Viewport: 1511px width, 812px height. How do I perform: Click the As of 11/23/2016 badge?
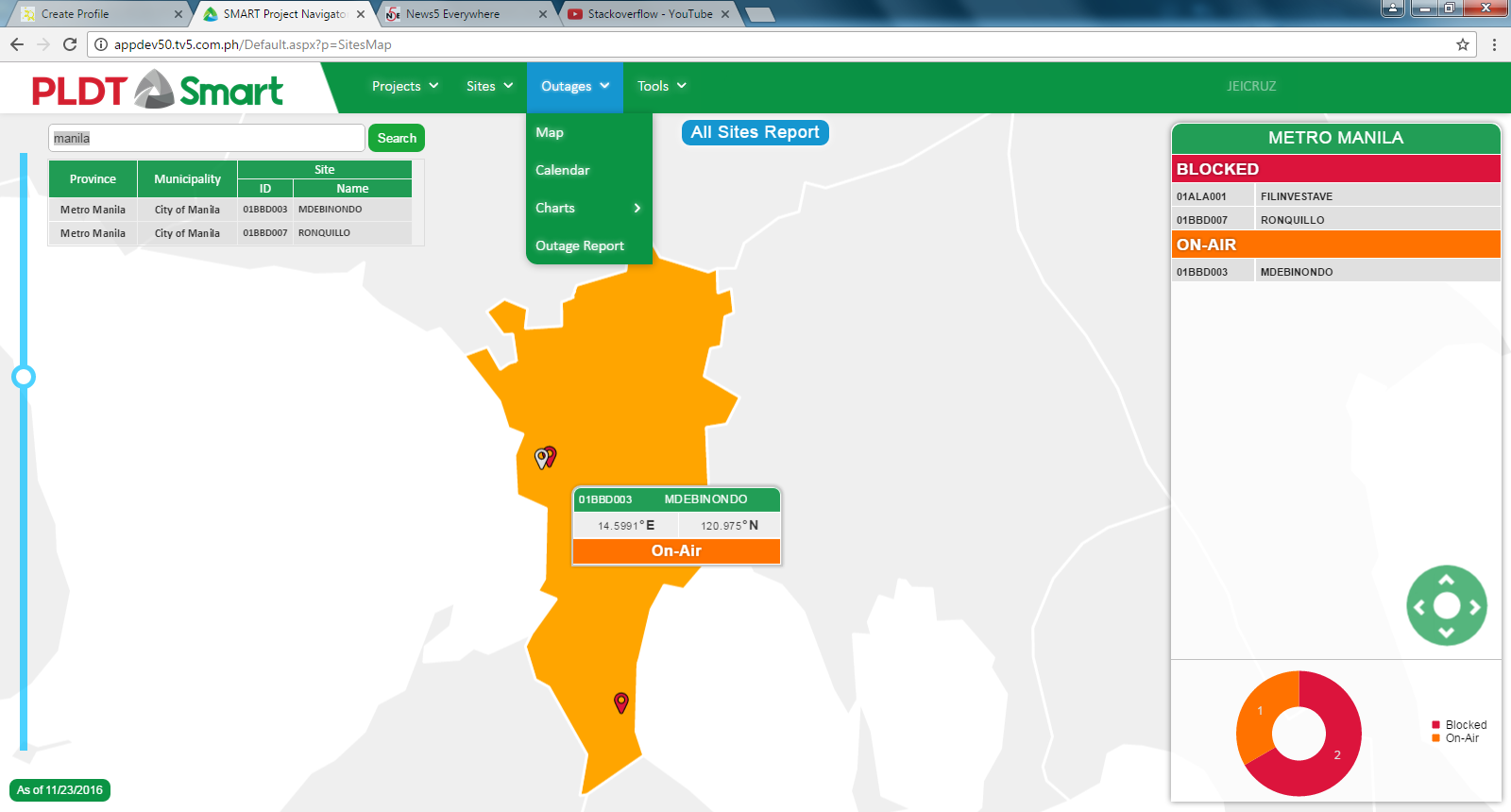coord(59,790)
